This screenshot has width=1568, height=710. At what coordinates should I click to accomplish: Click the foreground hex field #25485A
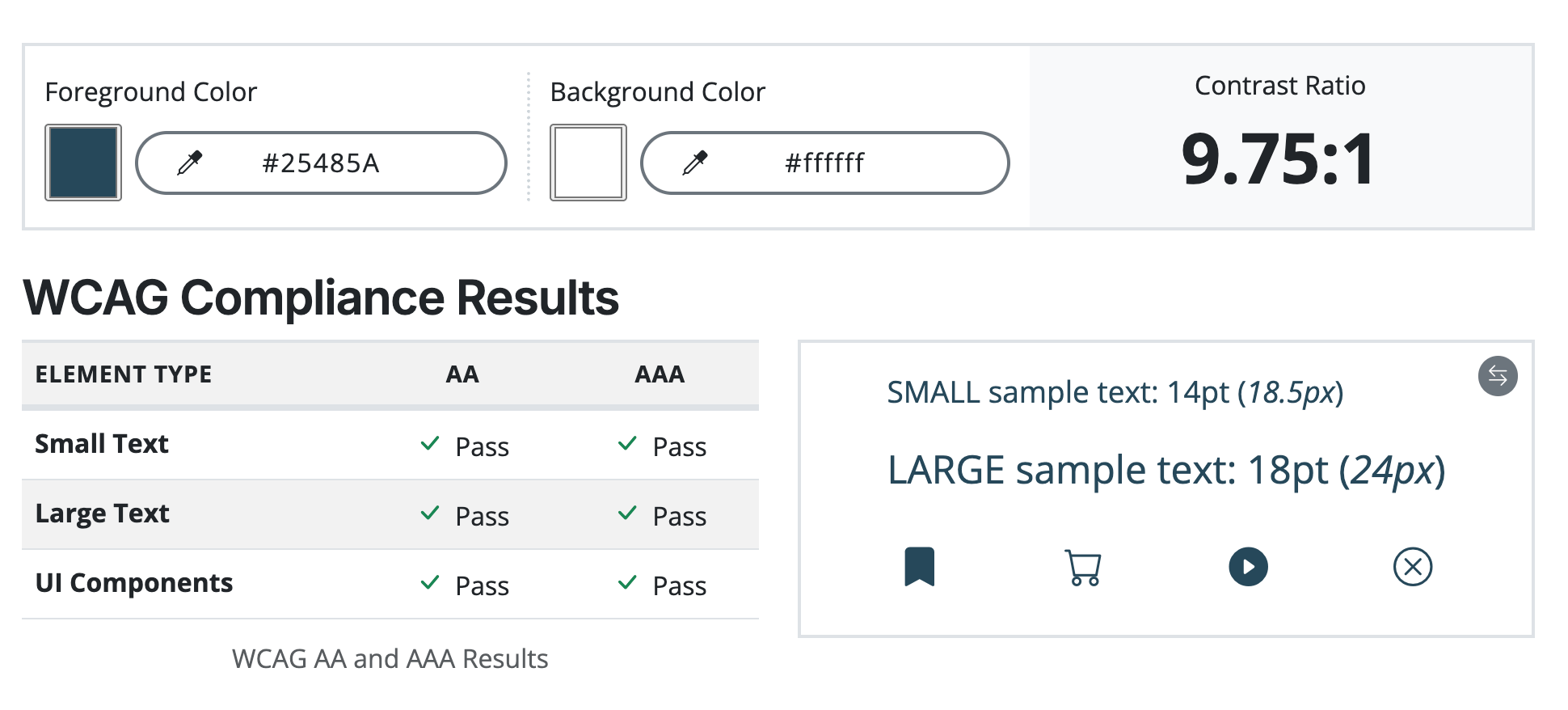321,163
